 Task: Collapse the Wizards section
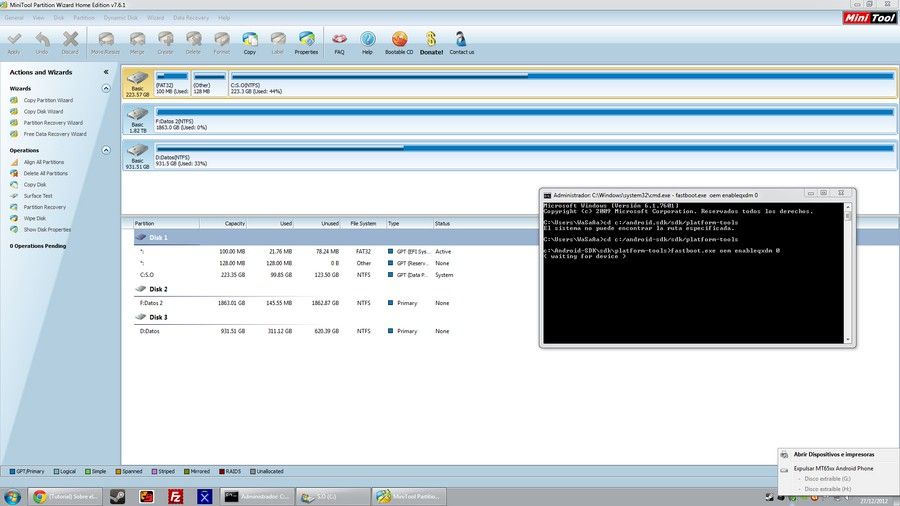[106, 88]
